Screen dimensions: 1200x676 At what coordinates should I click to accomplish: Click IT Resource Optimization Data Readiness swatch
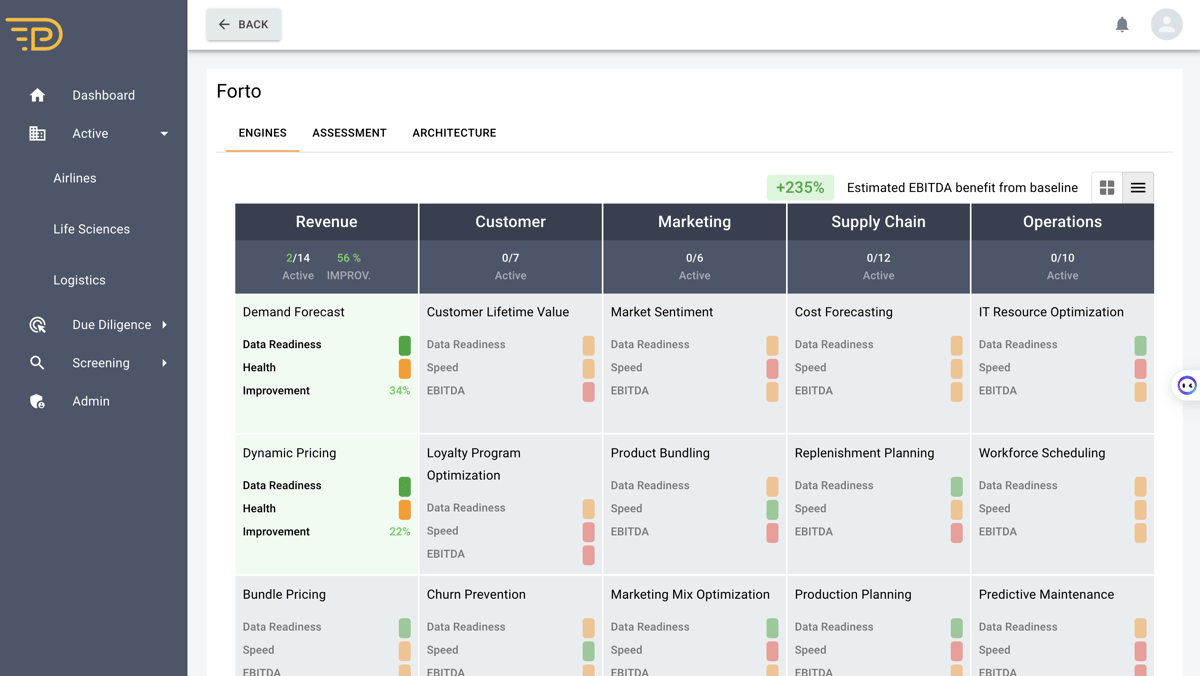click(1141, 345)
